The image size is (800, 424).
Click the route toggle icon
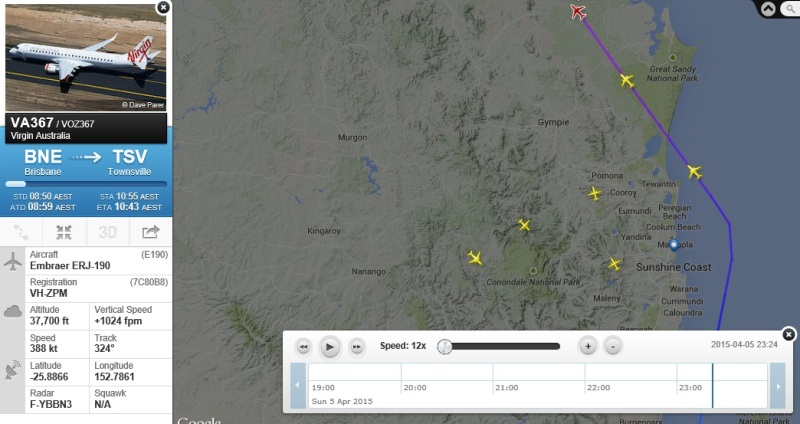(21, 233)
